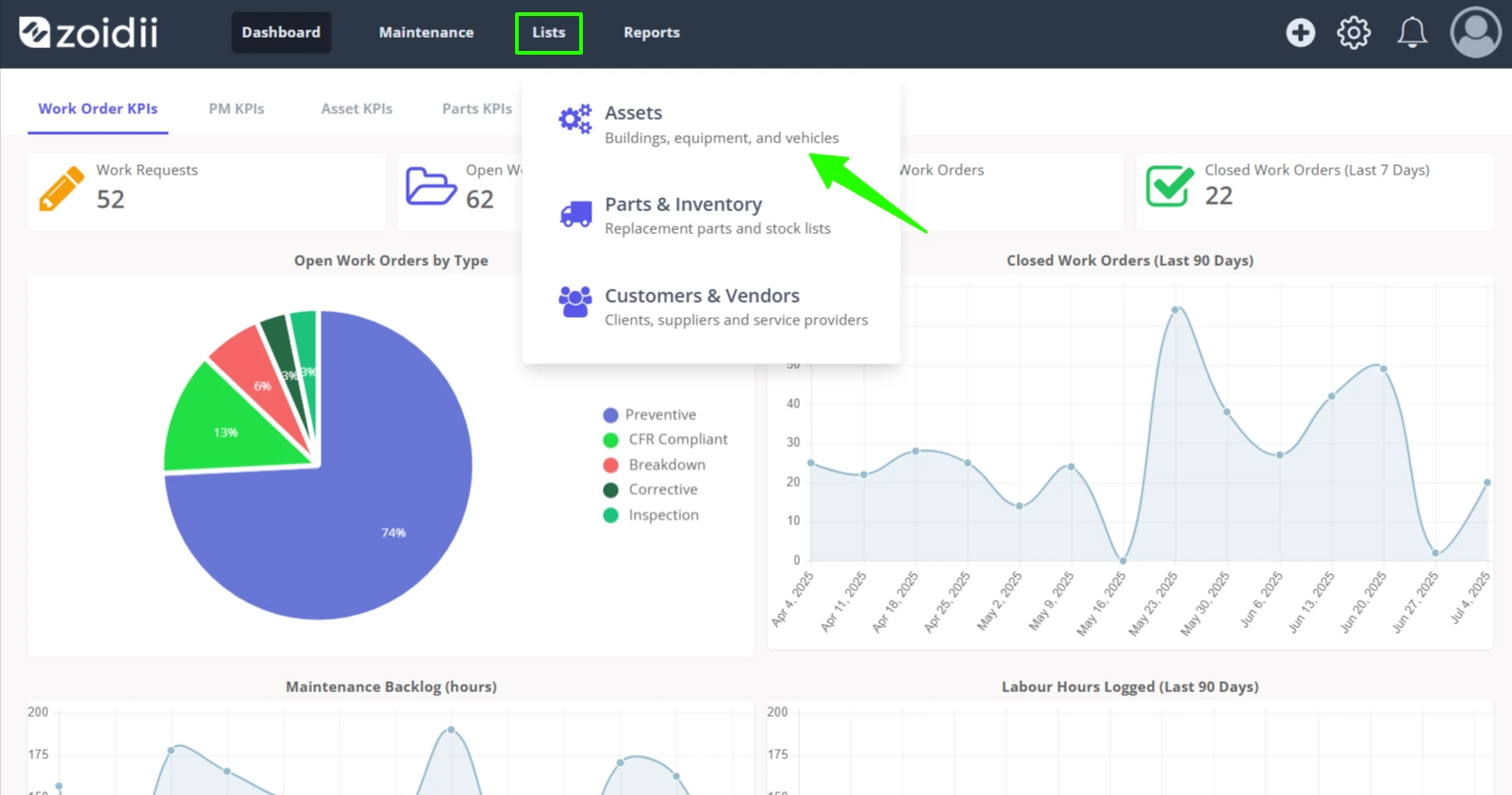Click the Open Work Orders by Type title
The width and height of the screenshot is (1512, 795).
click(x=390, y=260)
